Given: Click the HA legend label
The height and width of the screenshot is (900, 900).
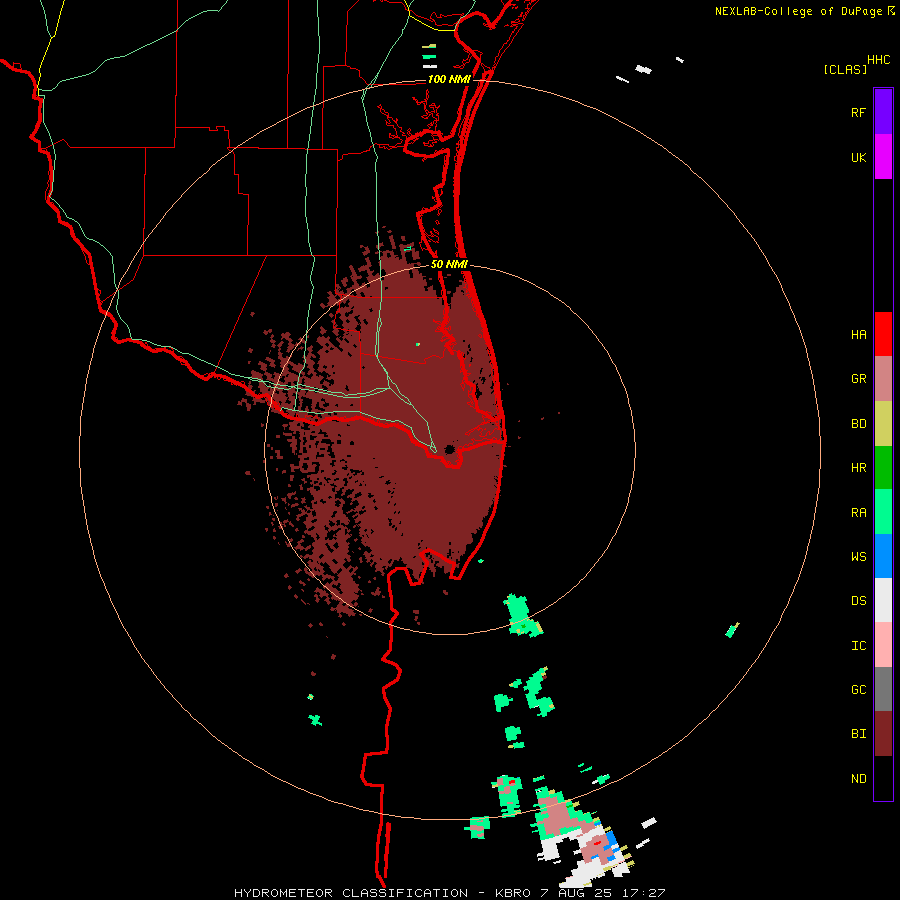Looking at the screenshot, I should pos(858,335).
